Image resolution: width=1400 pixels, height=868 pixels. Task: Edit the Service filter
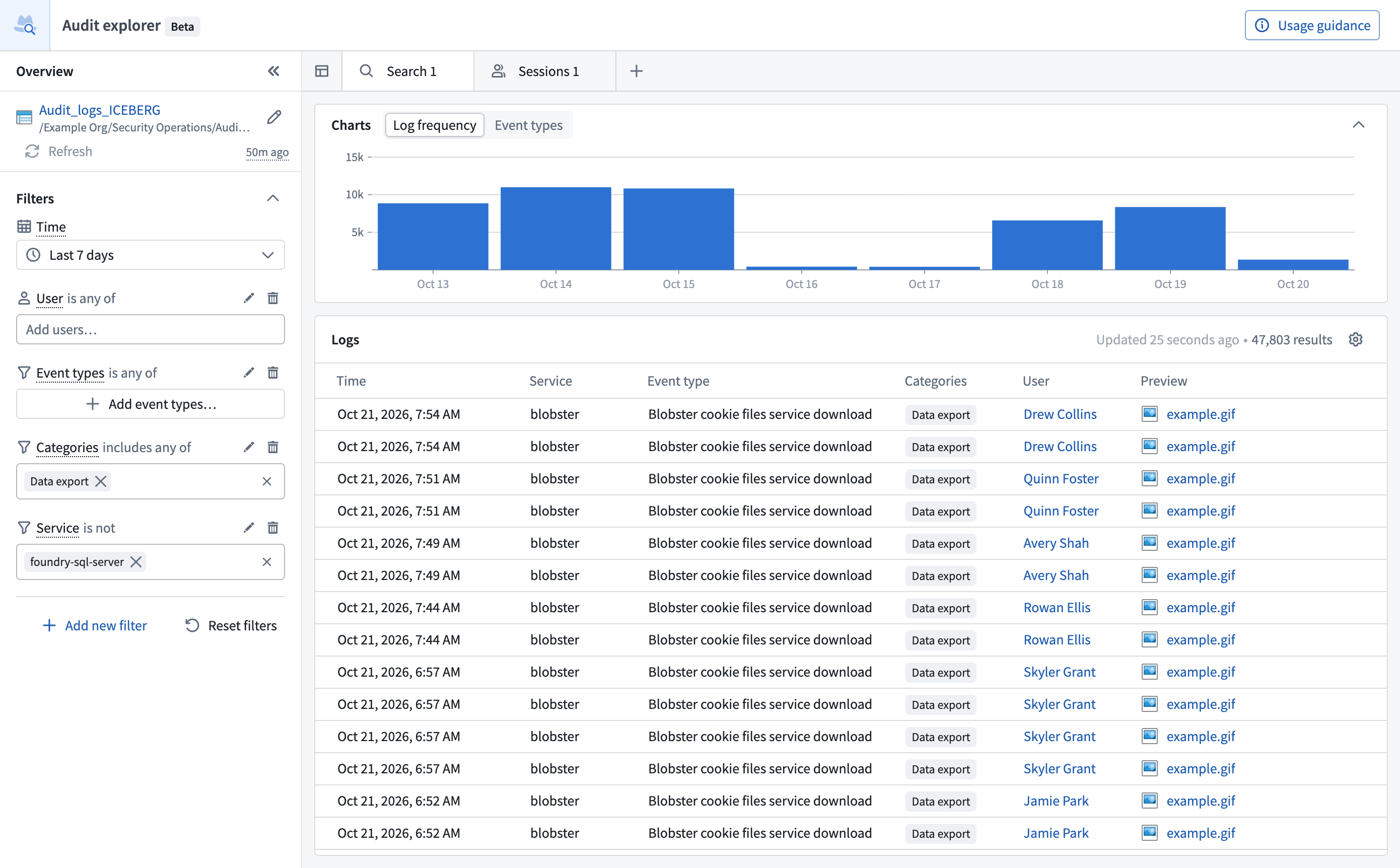pos(249,528)
